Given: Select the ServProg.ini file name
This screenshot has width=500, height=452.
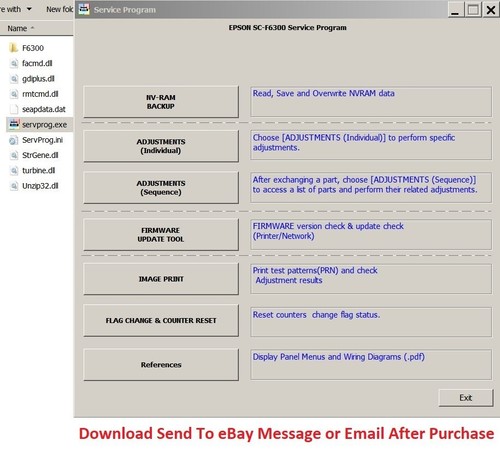Looking at the screenshot, I should click(x=43, y=140).
